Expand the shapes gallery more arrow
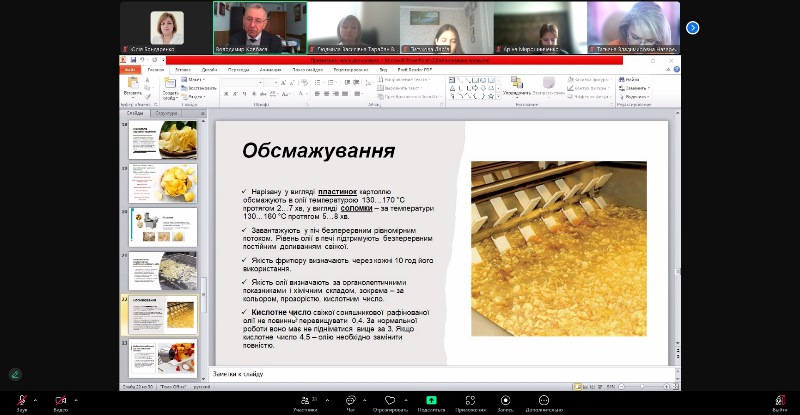800x415 pixels. coord(498,96)
